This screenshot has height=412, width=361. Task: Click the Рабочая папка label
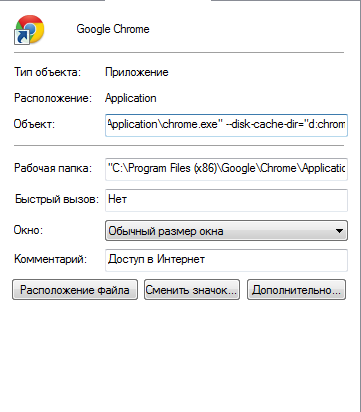(53, 168)
